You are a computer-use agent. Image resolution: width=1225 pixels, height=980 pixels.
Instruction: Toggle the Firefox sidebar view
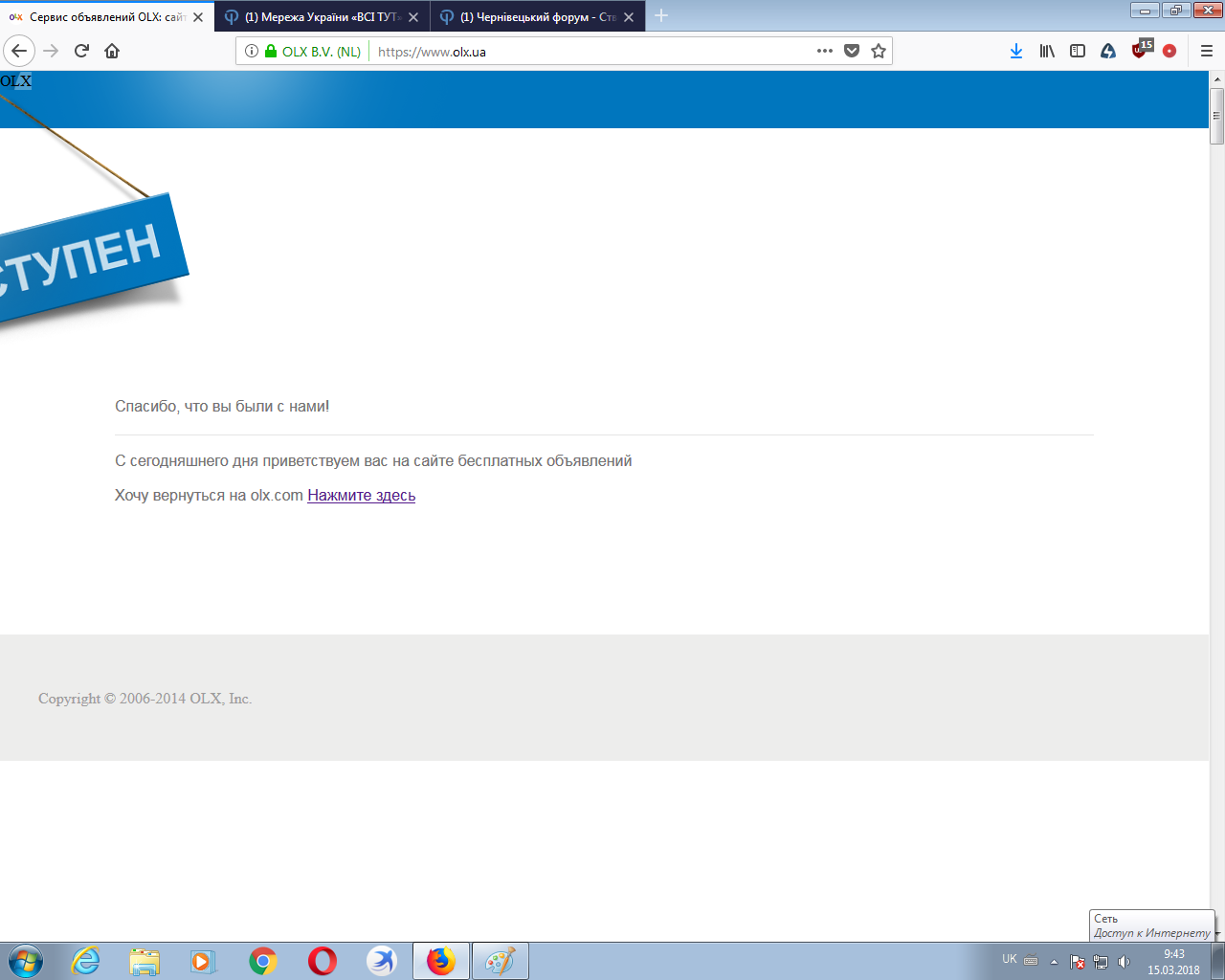coord(1078,51)
